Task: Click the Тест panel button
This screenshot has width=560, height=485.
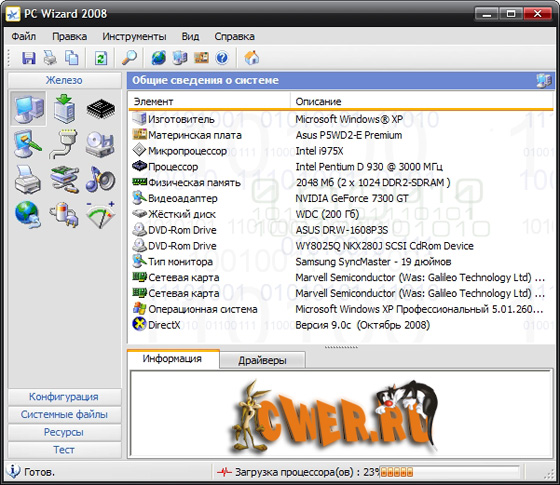Action: 64,450
